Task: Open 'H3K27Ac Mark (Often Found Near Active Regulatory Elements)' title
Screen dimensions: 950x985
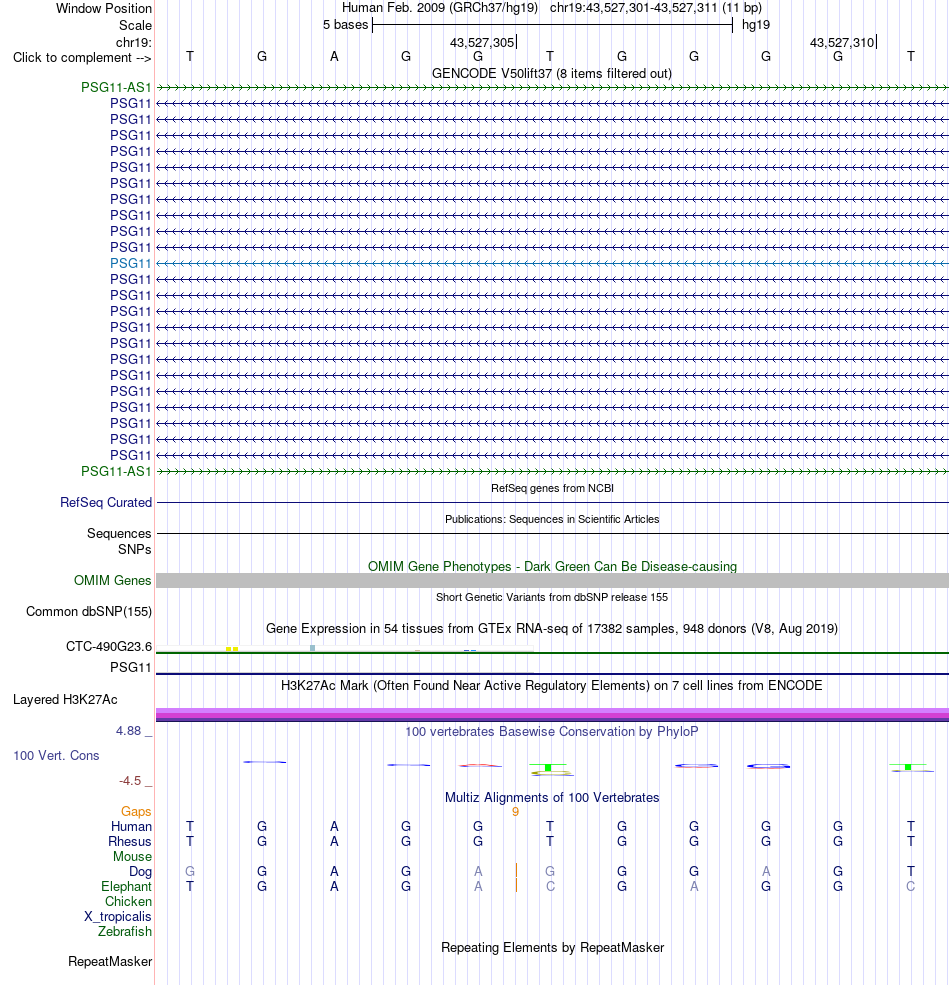Action: (x=552, y=685)
